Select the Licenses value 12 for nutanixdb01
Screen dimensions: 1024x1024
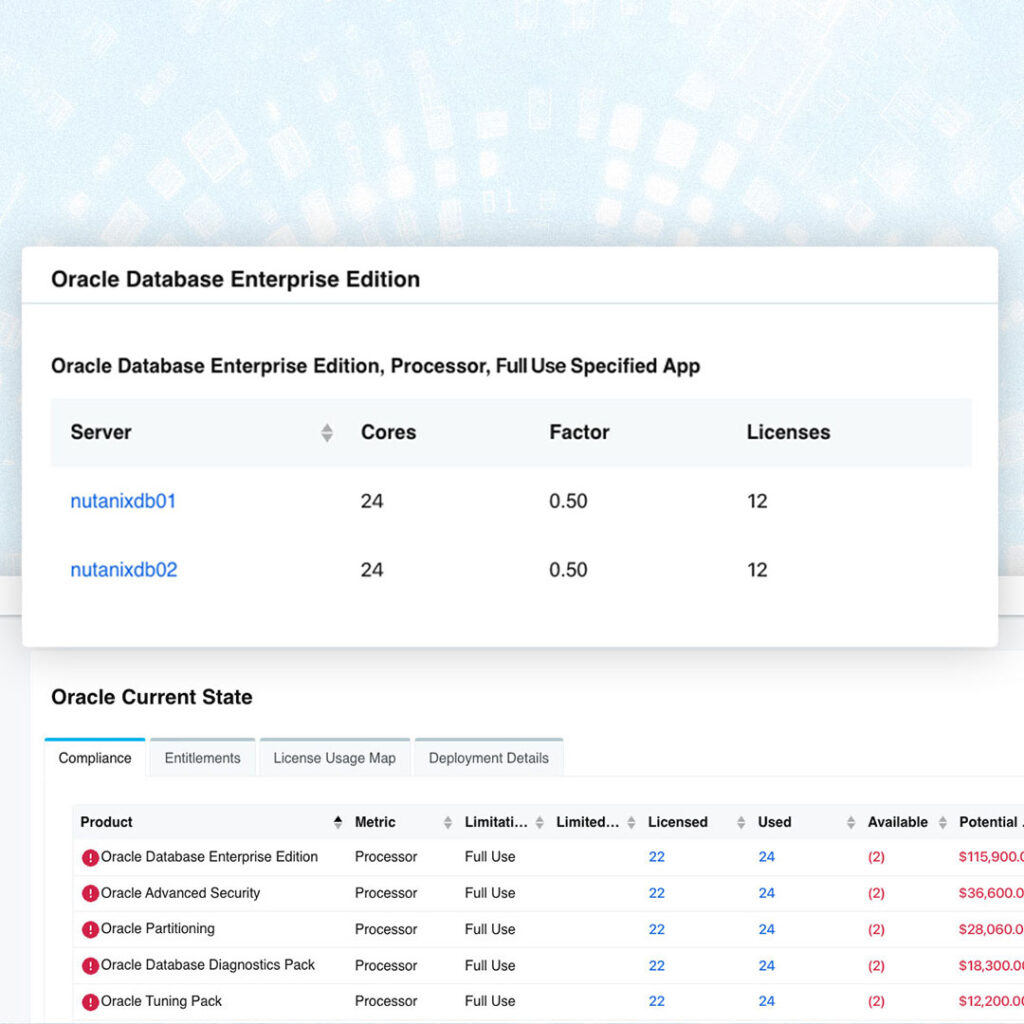pyautogui.click(x=757, y=501)
